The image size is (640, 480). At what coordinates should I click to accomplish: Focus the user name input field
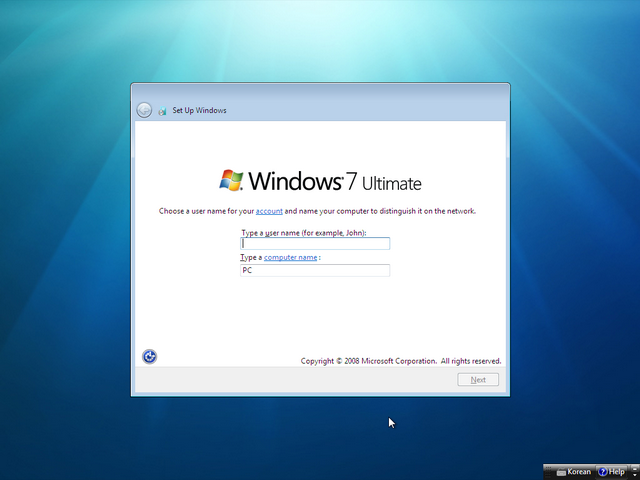tap(315, 244)
